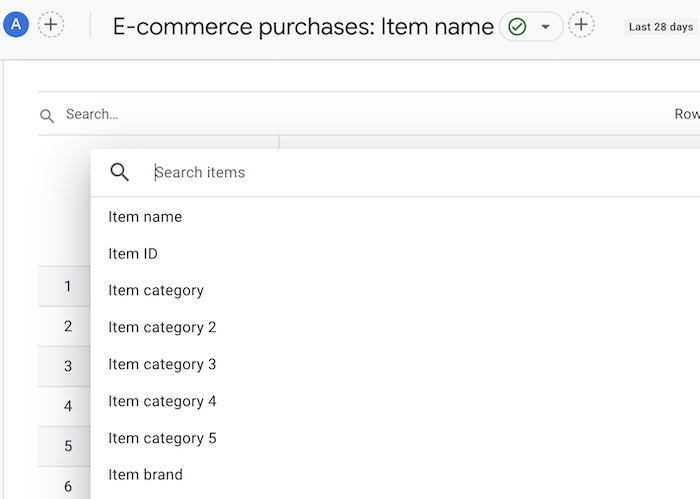Image resolution: width=700 pixels, height=499 pixels.
Task: Open the 'Last 28 days' date range selector
Action: point(661,27)
